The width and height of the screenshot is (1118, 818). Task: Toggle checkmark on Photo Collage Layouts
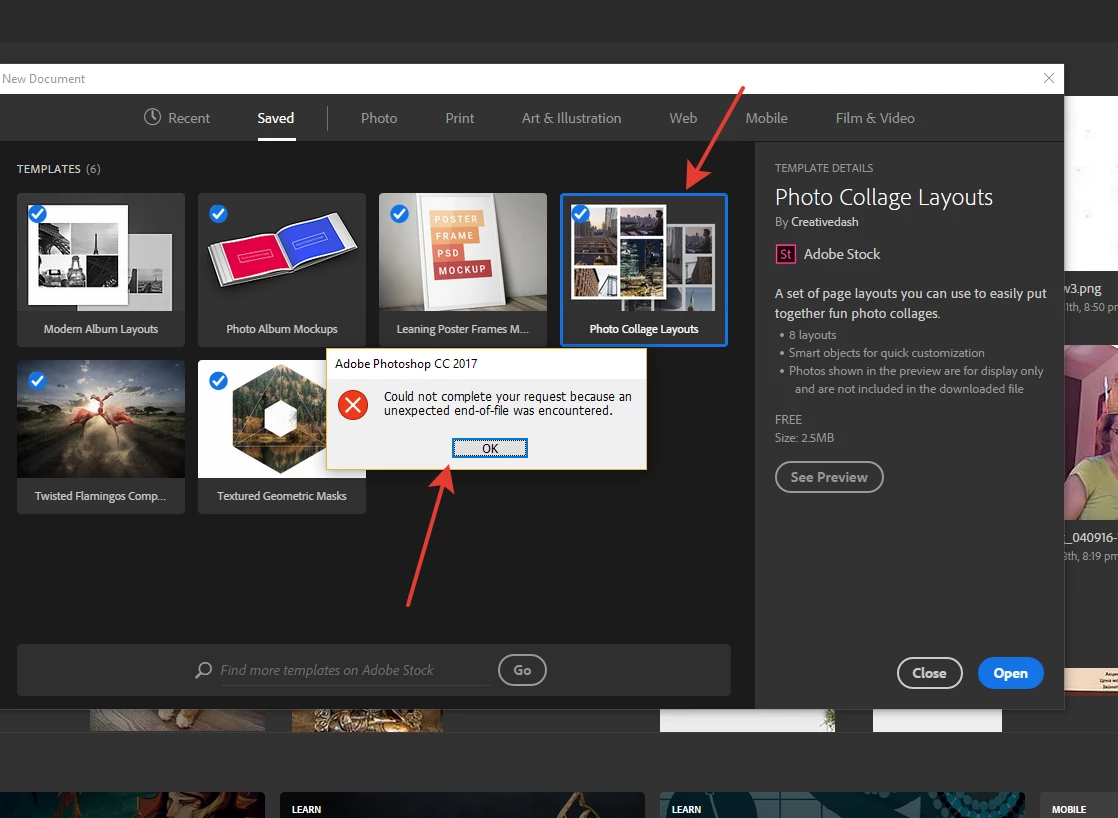[x=580, y=213]
